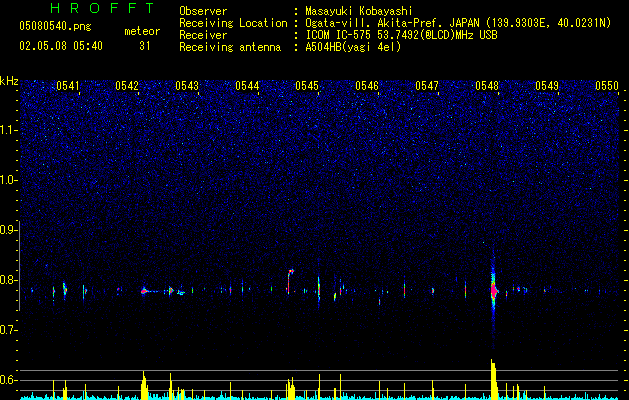Click the 0.7 frequency axis label
The height and width of the screenshot is (400, 629).
pyautogui.click(x=9, y=330)
